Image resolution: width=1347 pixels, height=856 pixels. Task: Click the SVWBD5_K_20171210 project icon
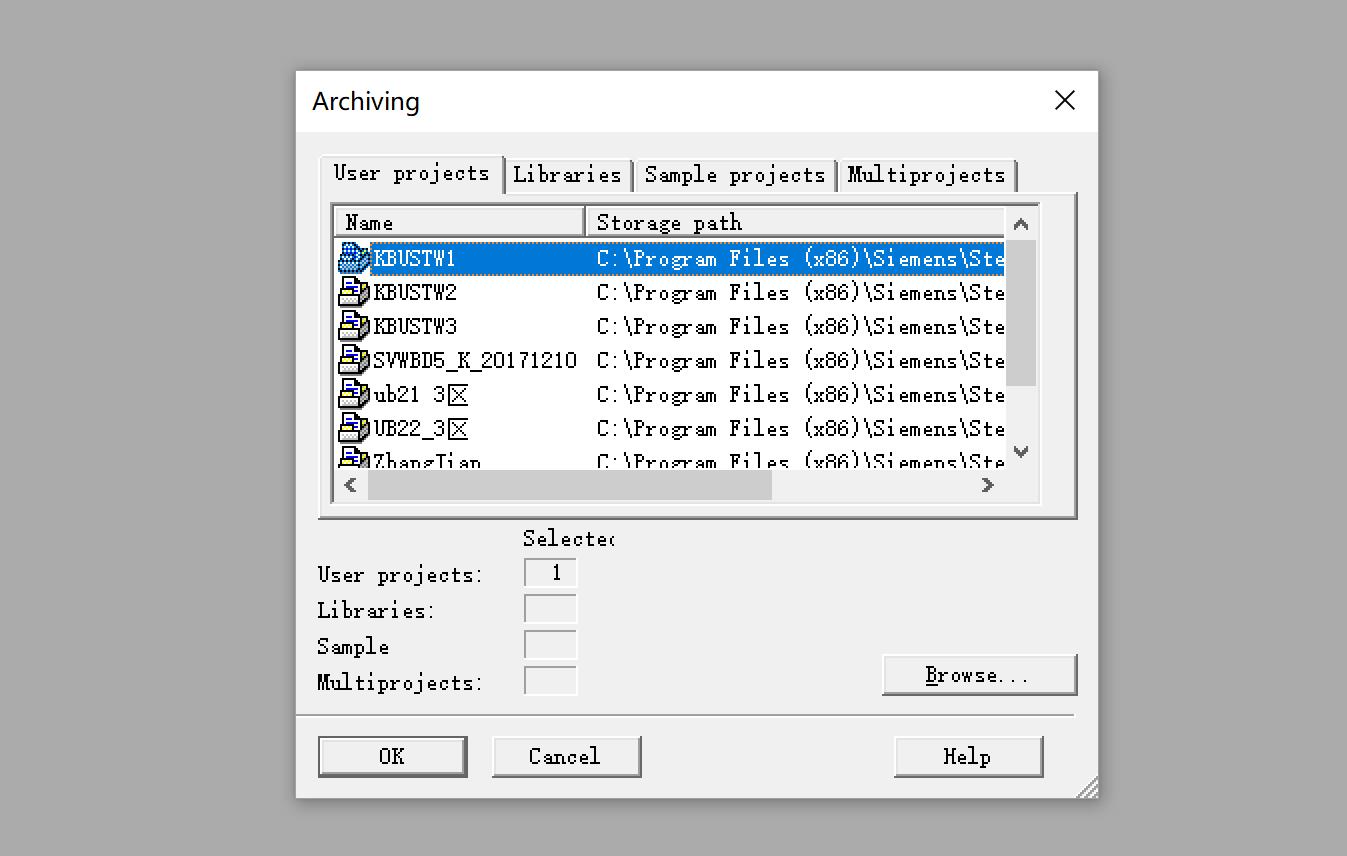[354, 361]
